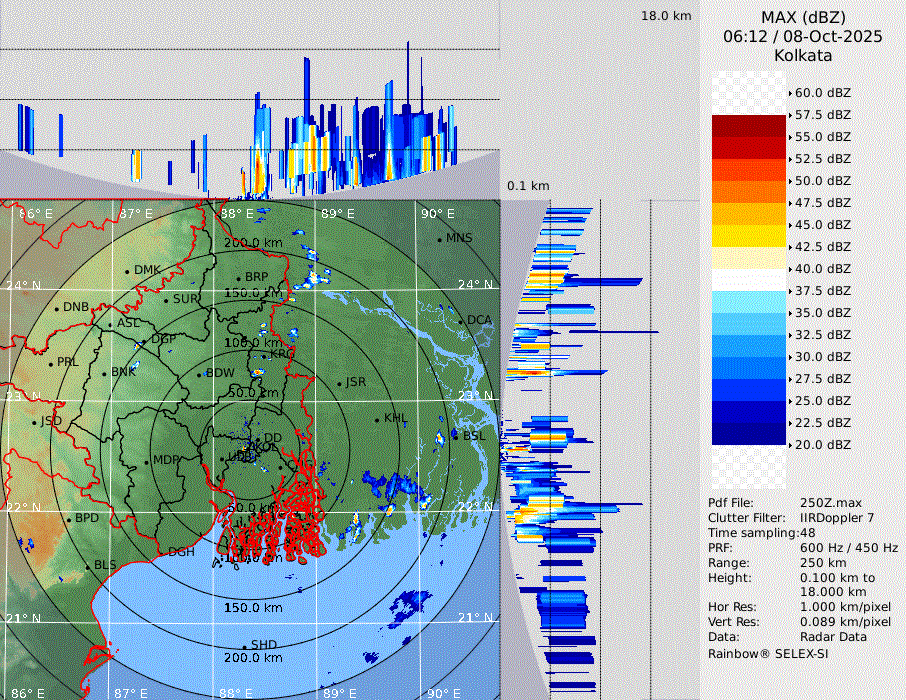Select the yellow swatch above 42.5 dBZ
This screenshot has width=906, height=700.
tap(748, 235)
